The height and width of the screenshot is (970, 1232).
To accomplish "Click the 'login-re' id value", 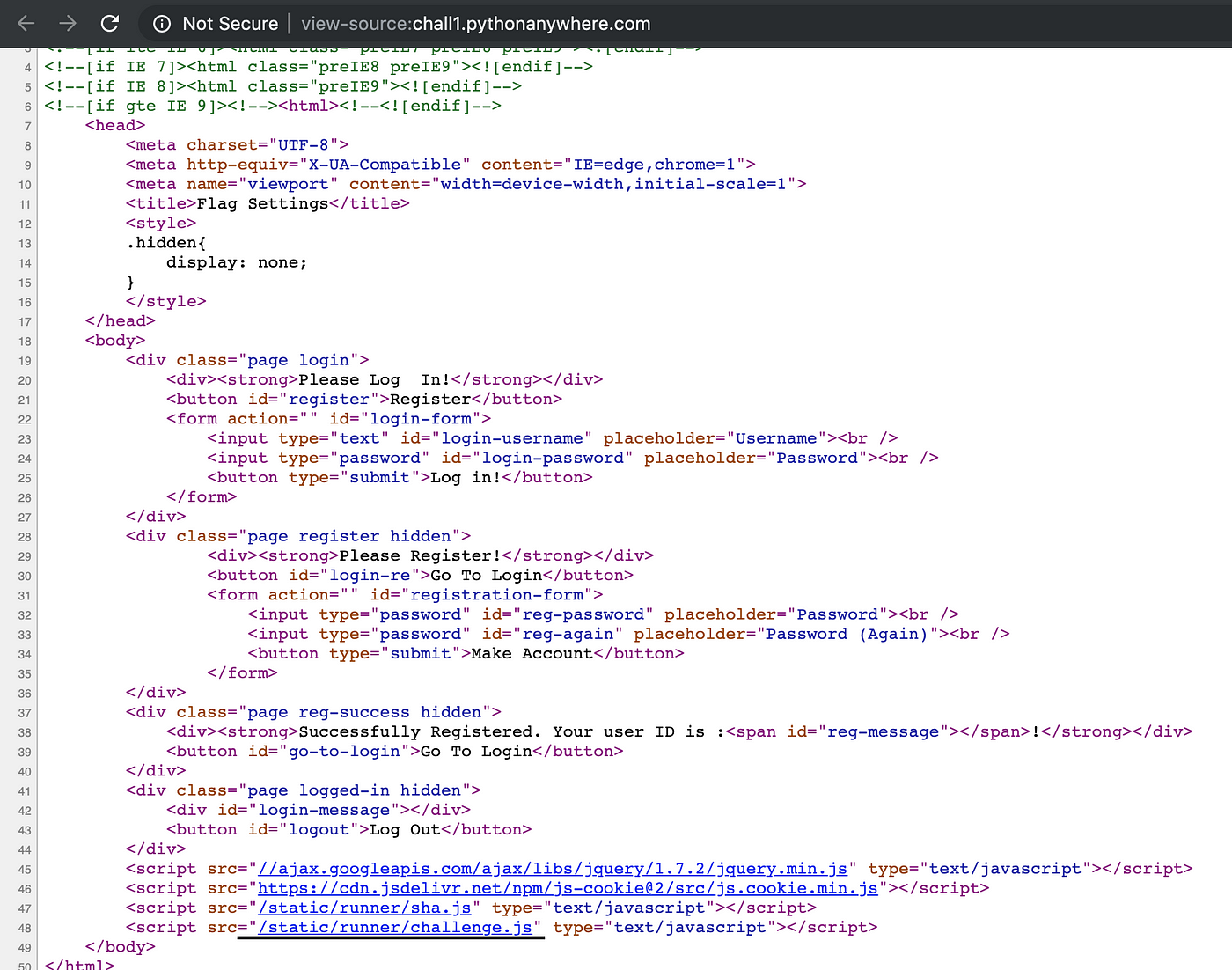I will [x=370, y=575].
